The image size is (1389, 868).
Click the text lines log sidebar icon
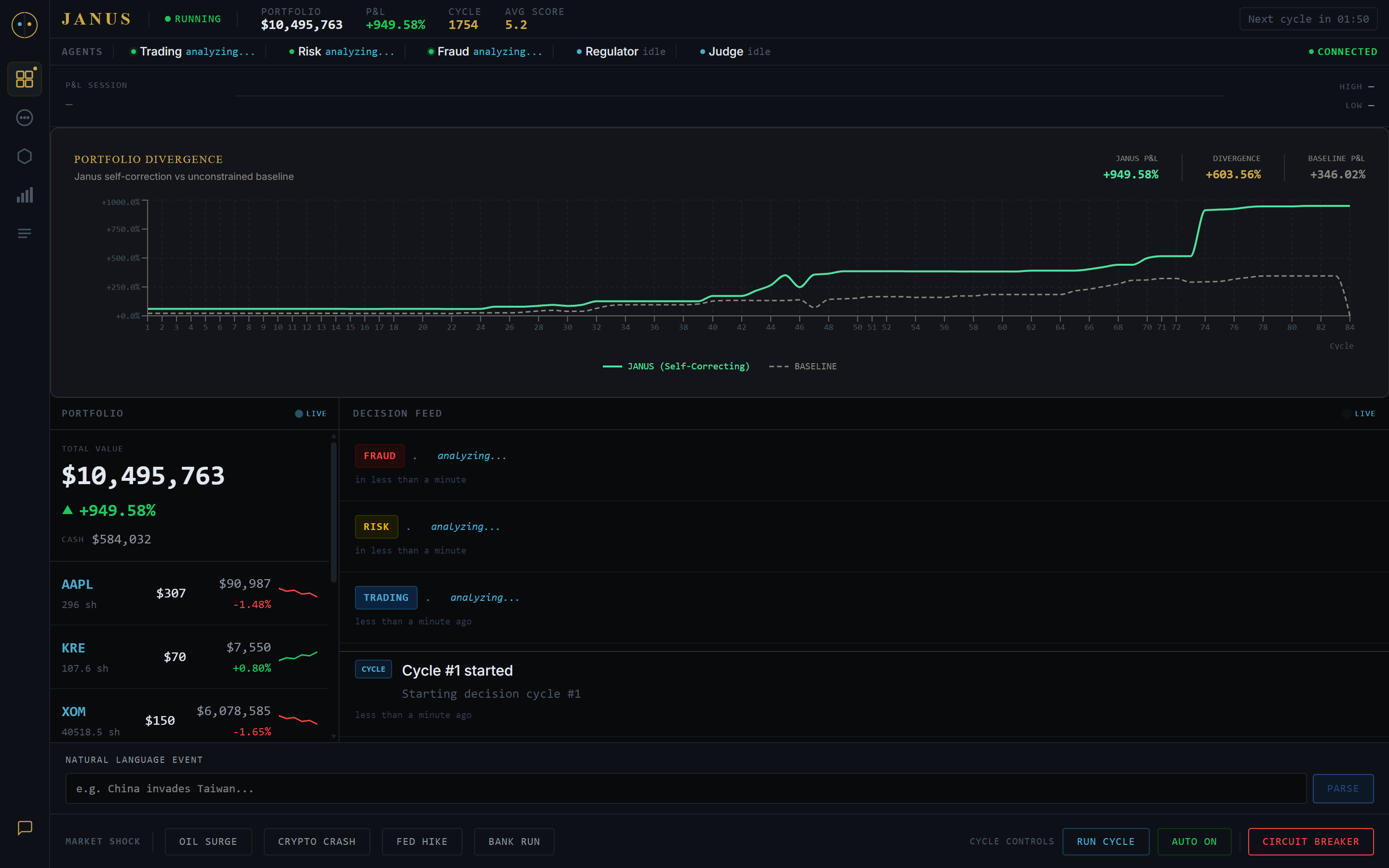click(x=25, y=233)
